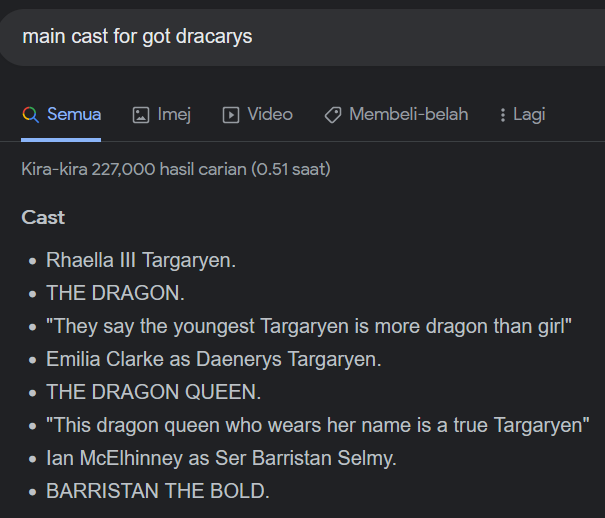Click the line reading THE DRAGON.

[116, 293]
